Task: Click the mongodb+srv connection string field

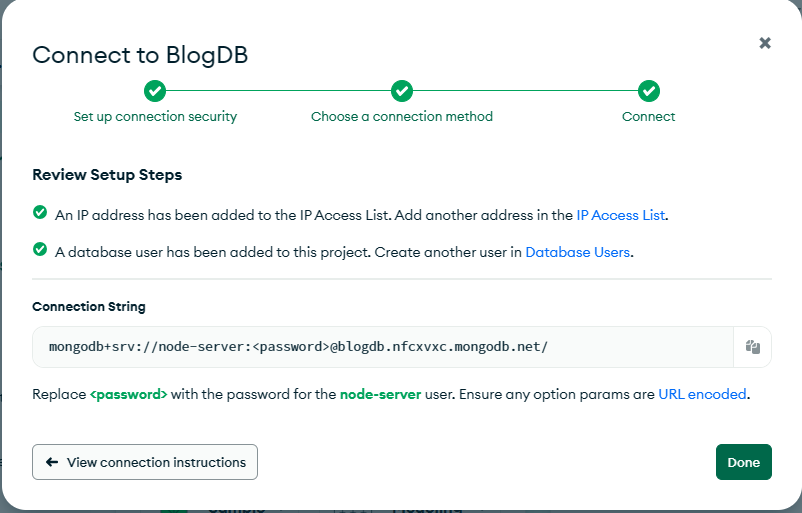Action: click(383, 347)
